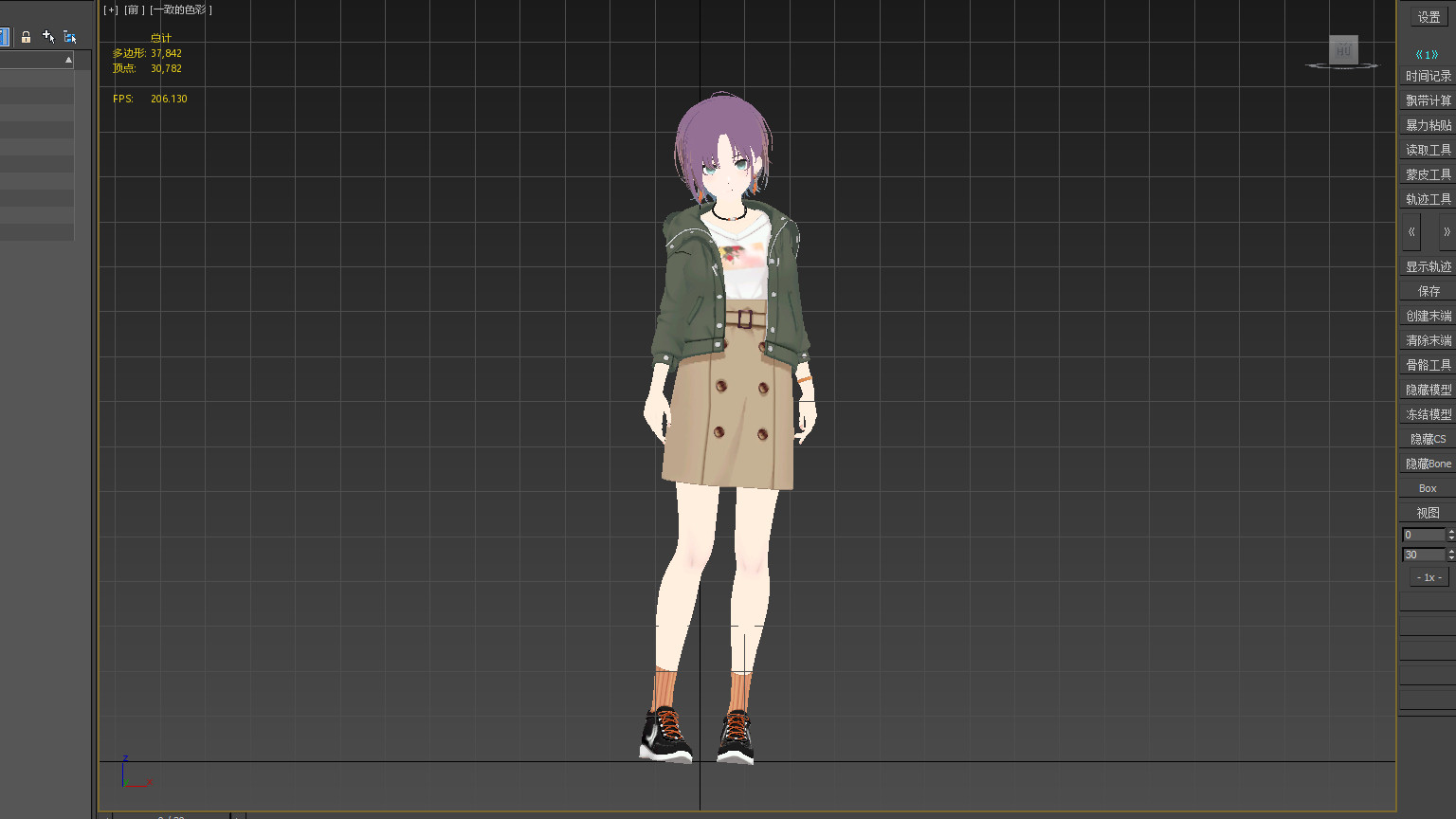
Task: Open the 骨骼工具 bone tools
Action: pos(1428,365)
